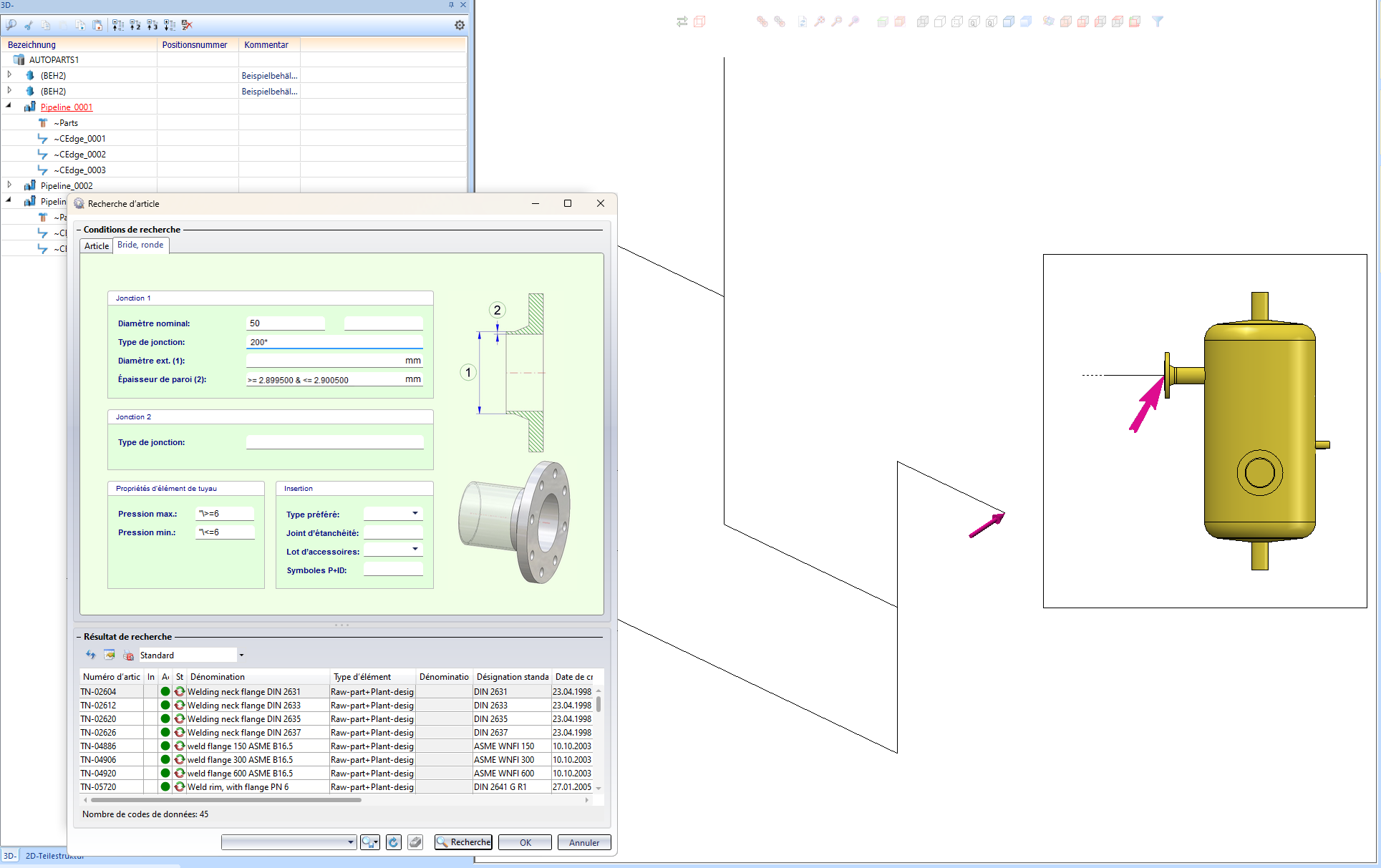Collapse the Pipeline_0001 tree node
1381x868 pixels.
pyautogui.click(x=9, y=106)
